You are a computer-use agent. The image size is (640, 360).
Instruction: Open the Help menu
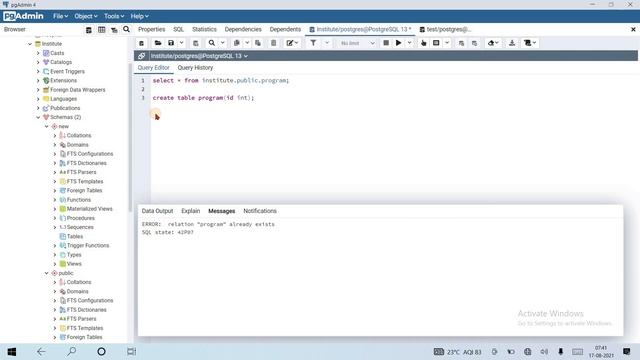click(x=140, y=16)
